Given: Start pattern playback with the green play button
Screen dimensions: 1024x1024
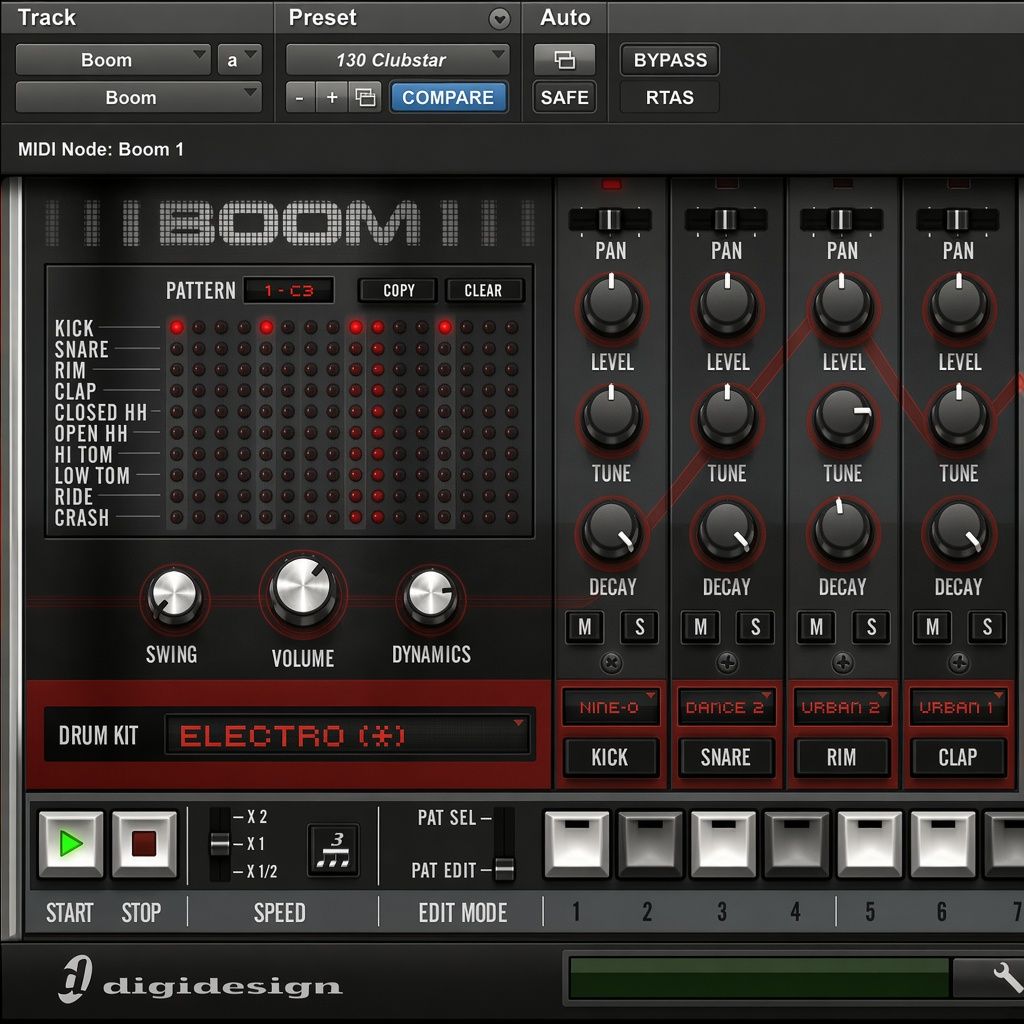Looking at the screenshot, I should 71,843.
